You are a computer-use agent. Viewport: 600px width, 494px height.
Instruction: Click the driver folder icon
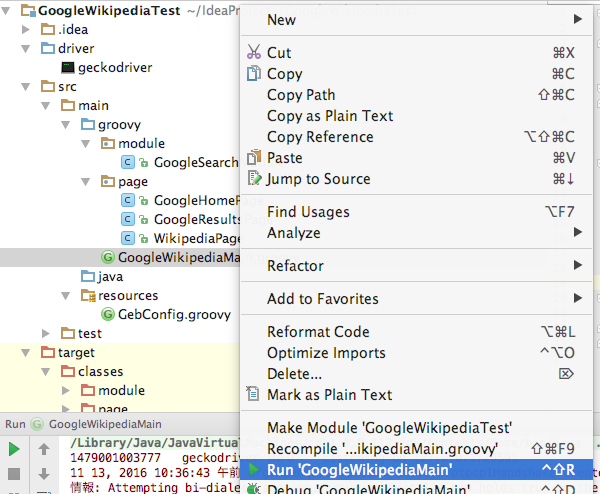[x=48, y=48]
